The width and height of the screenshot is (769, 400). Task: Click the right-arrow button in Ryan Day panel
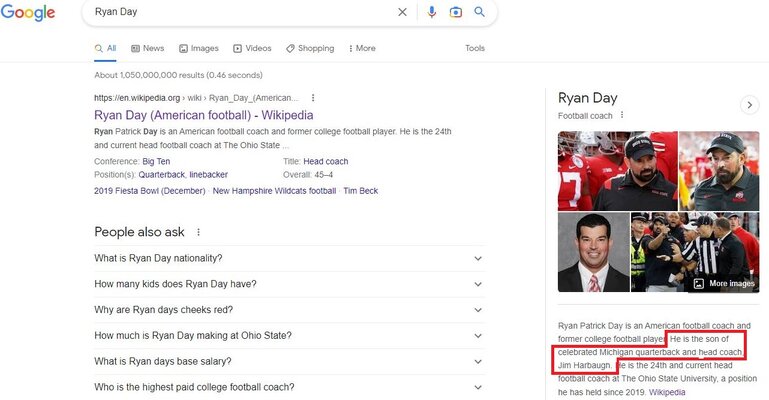pyautogui.click(x=749, y=105)
